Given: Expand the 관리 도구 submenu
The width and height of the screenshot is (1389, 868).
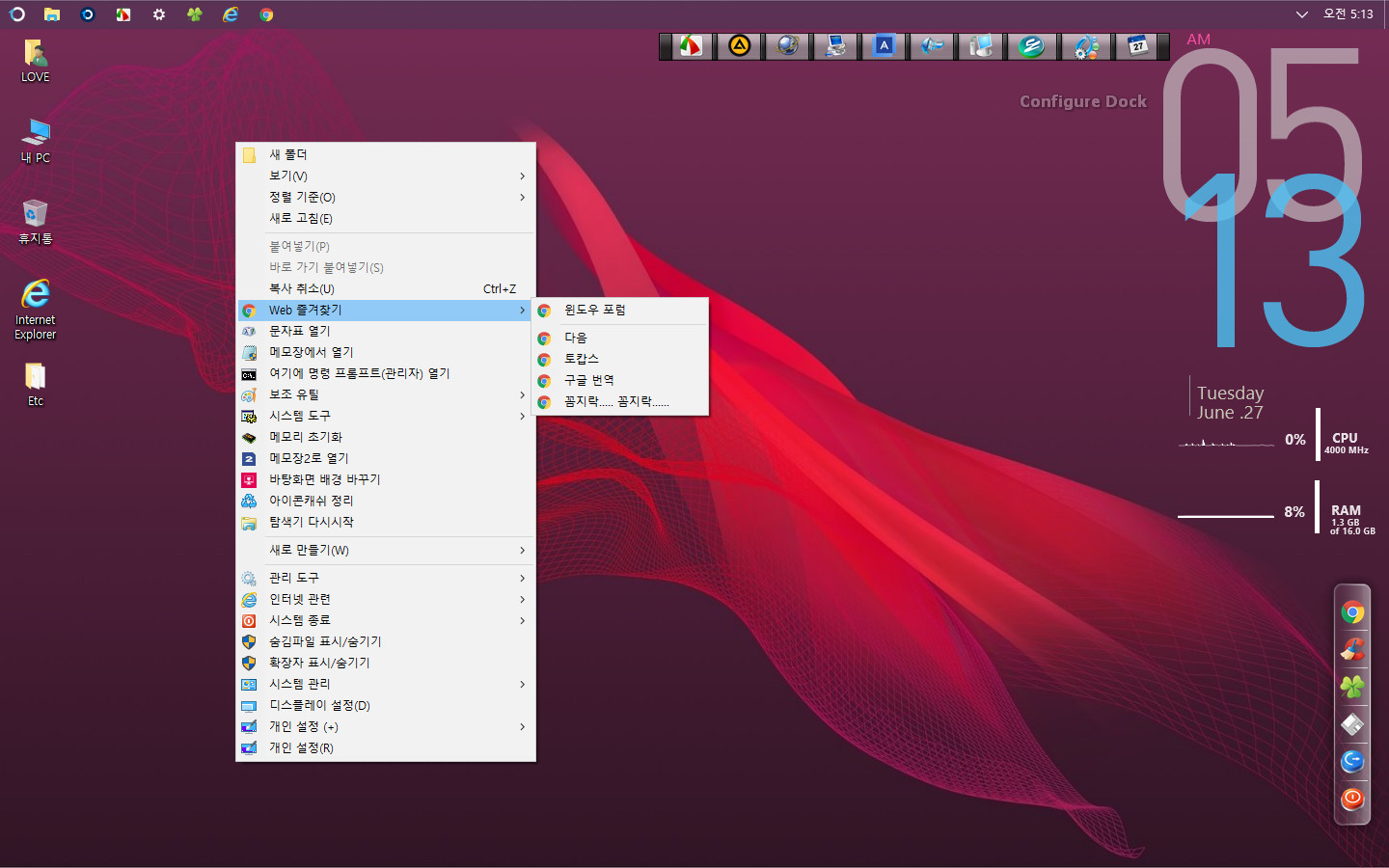Looking at the screenshot, I should click(386, 578).
